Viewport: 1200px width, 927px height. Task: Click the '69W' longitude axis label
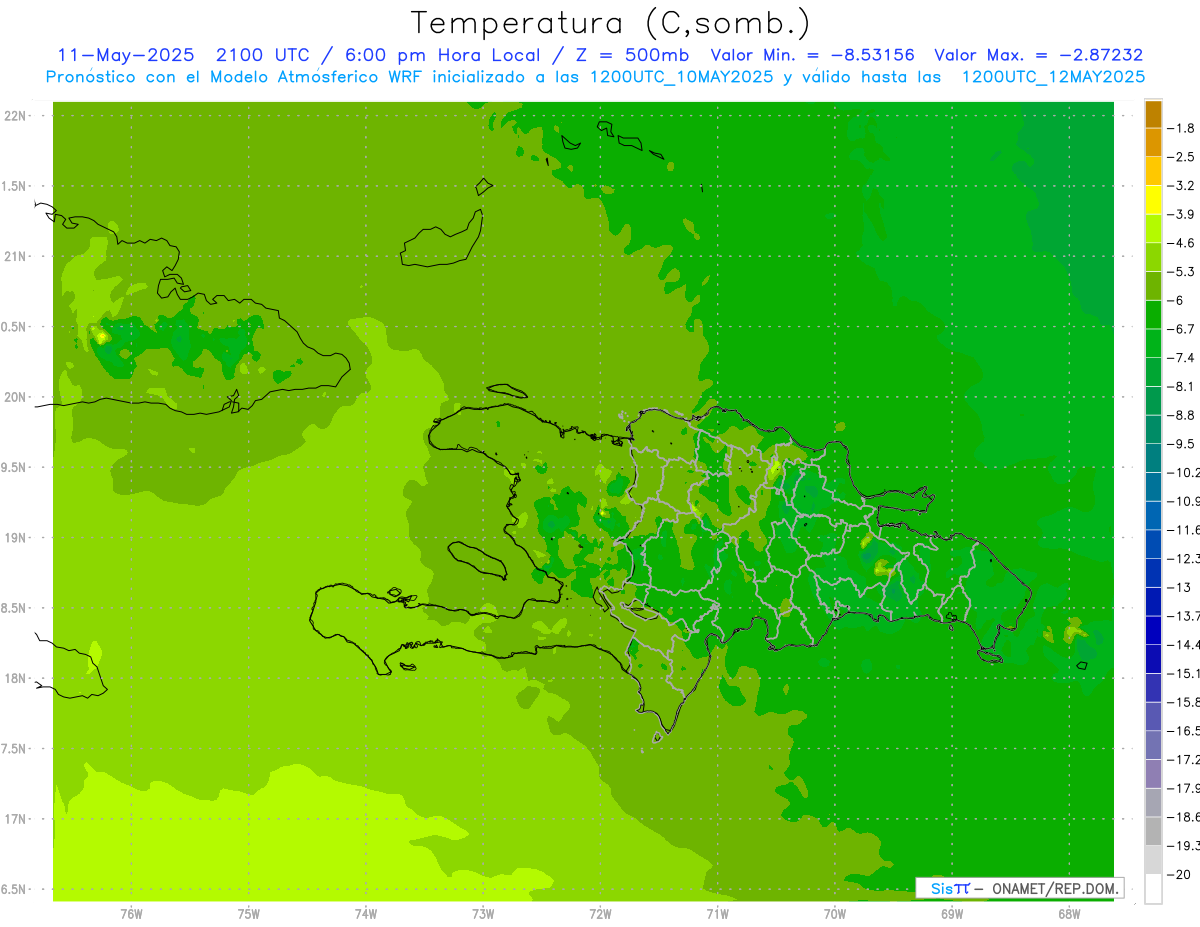point(952,913)
